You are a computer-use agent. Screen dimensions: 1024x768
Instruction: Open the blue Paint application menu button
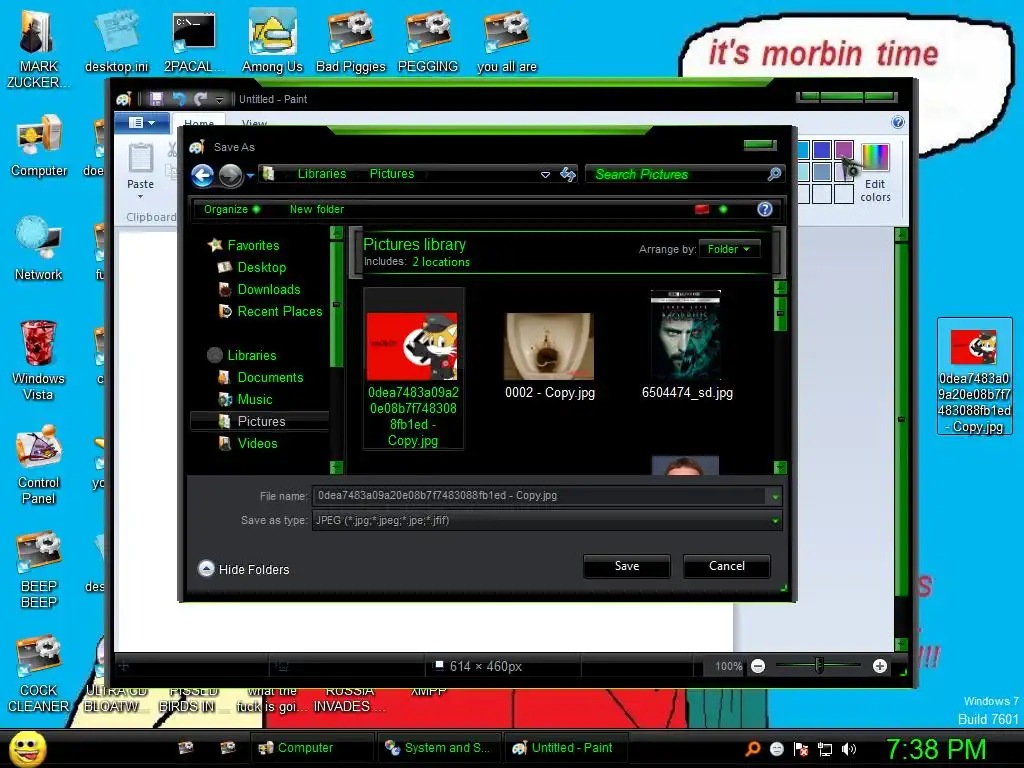pos(142,123)
